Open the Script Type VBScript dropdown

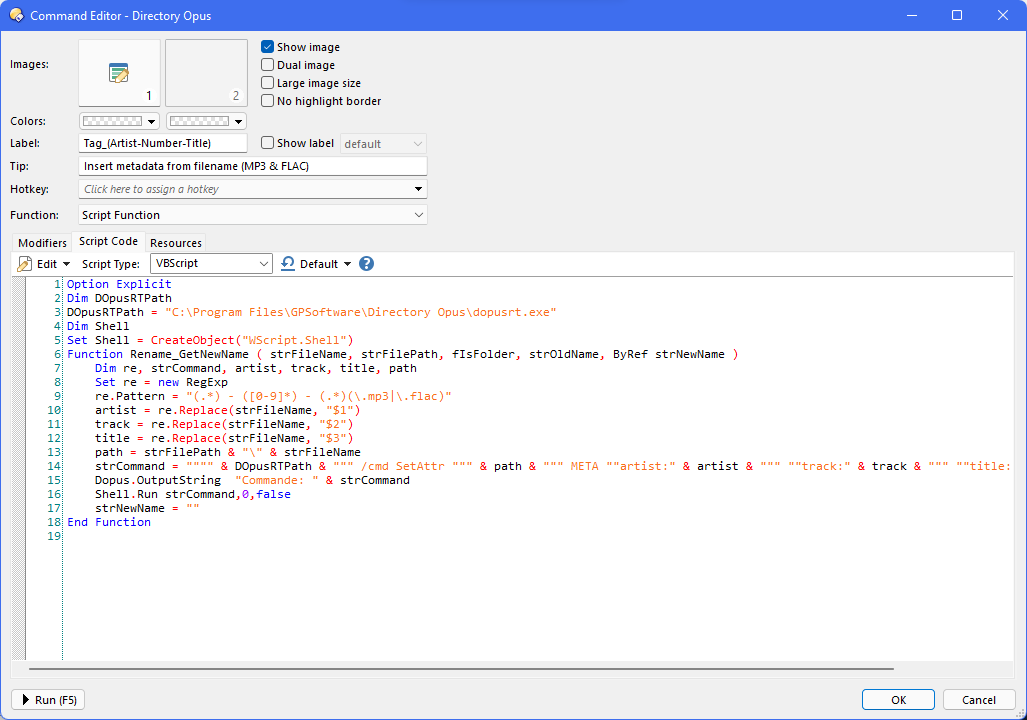tap(211, 263)
